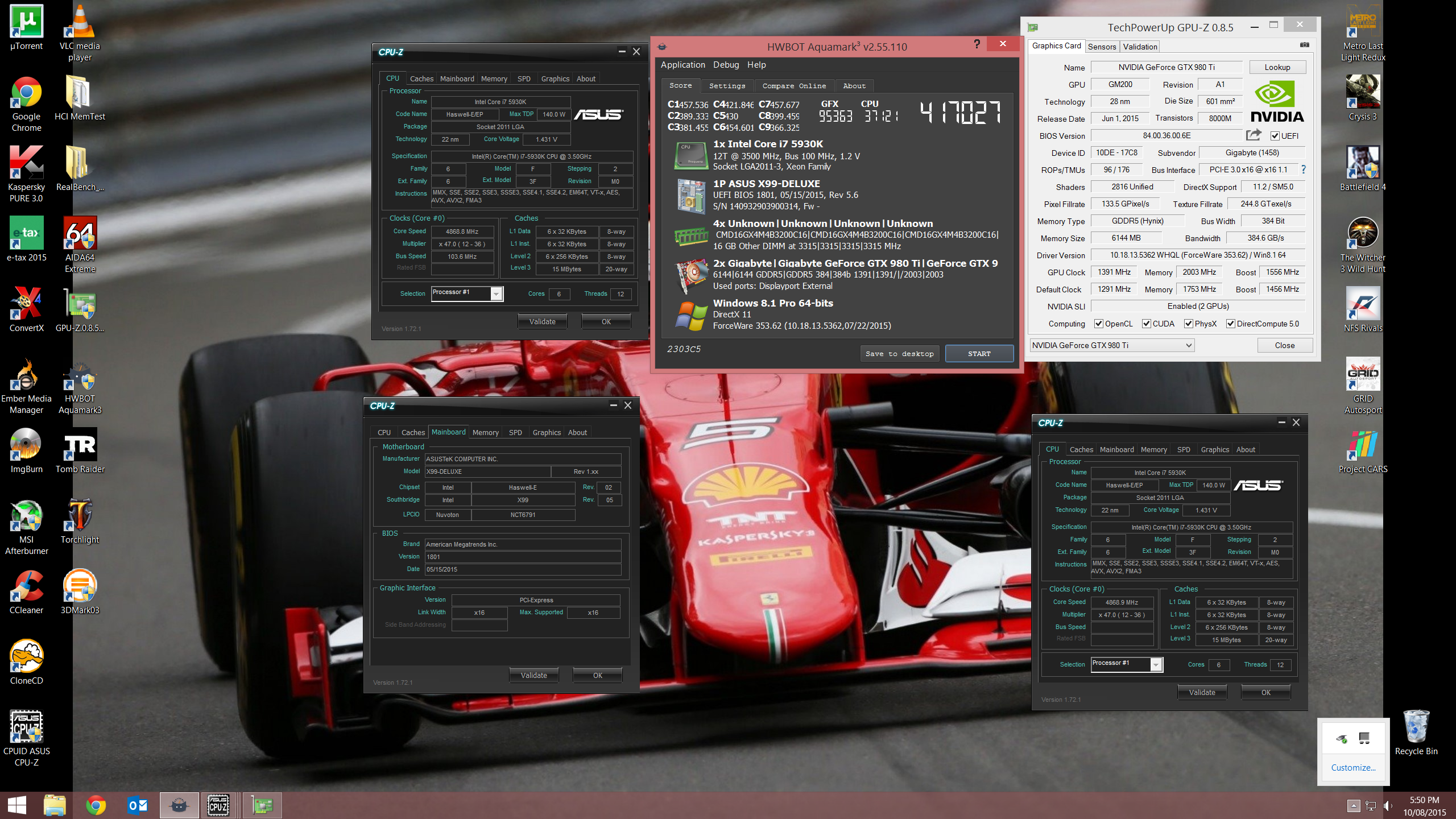Launch Torchlight from the desktop

tap(80, 521)
